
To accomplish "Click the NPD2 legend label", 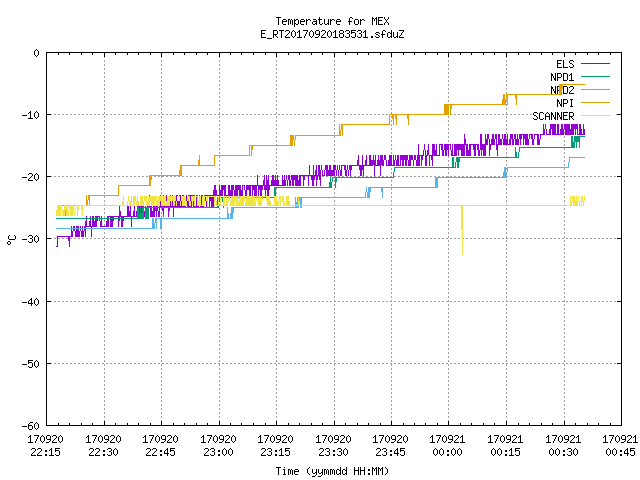I will coord(562,90).
